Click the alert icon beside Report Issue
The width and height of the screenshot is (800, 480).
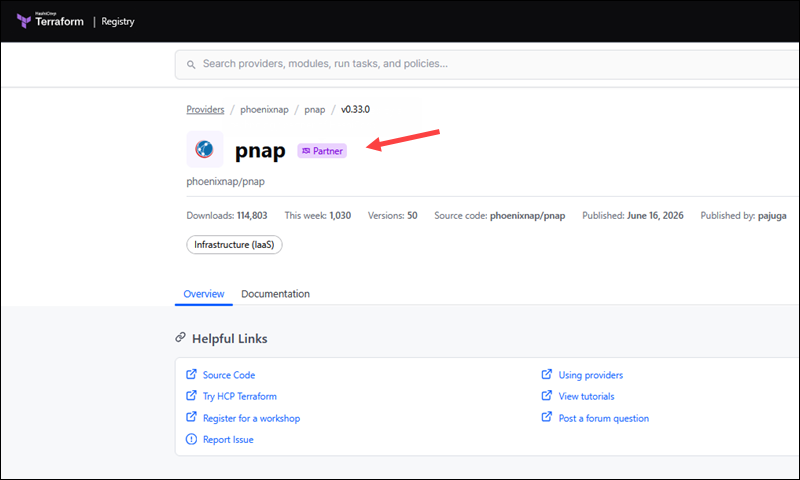coord(191,439)
